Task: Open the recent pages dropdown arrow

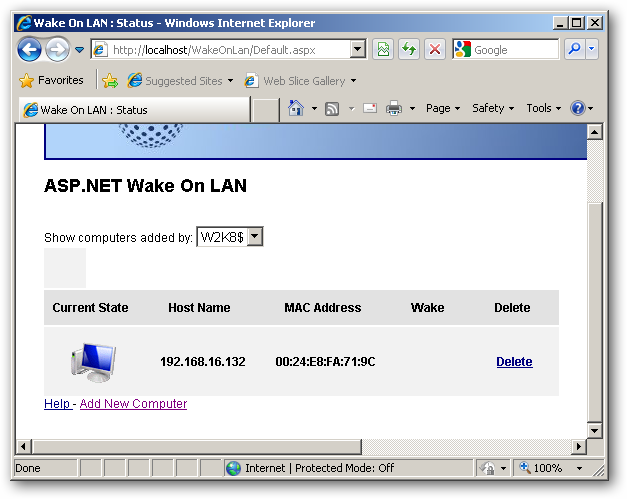Action: (x=80, y=50)
